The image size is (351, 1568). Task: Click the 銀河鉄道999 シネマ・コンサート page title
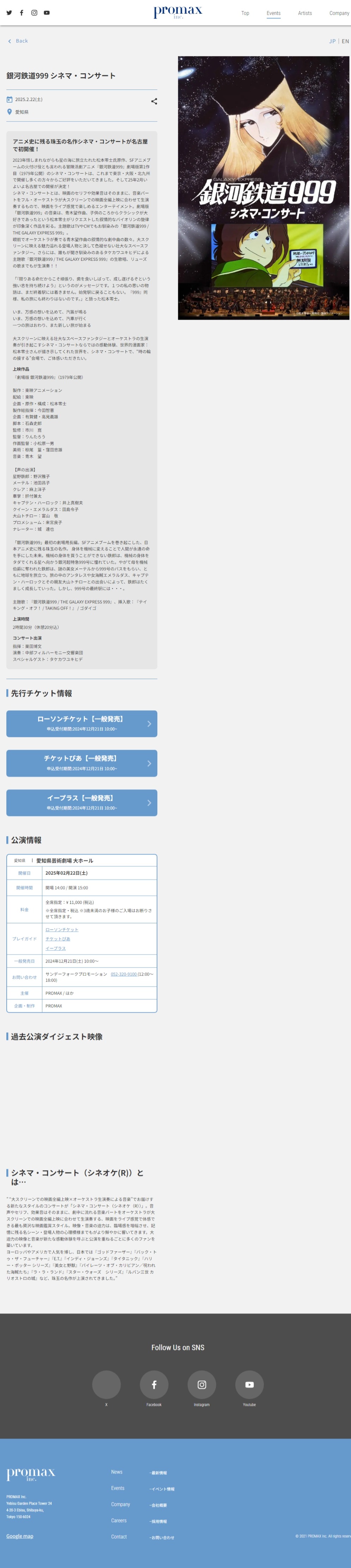(x=61, y=75)
